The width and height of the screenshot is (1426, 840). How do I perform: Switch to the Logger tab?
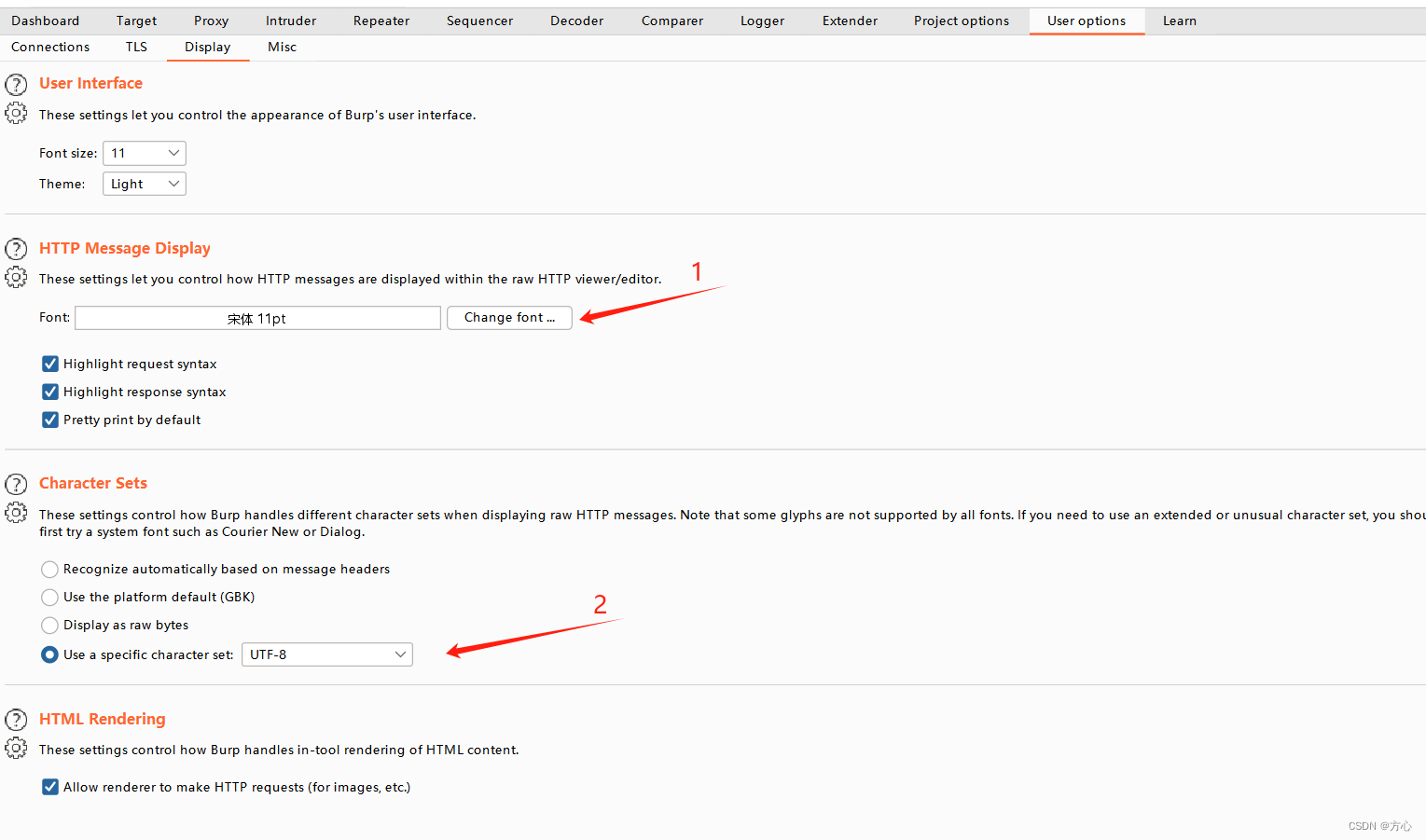pyautogui.click(x=762, y=21)
